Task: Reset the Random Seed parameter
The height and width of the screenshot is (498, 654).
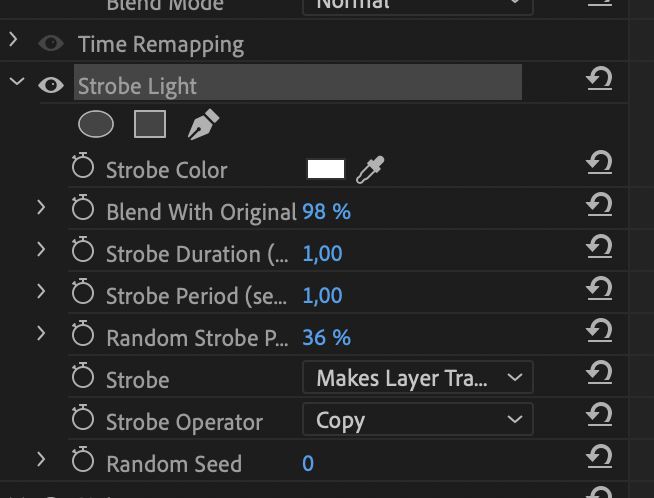Action: 599,457
